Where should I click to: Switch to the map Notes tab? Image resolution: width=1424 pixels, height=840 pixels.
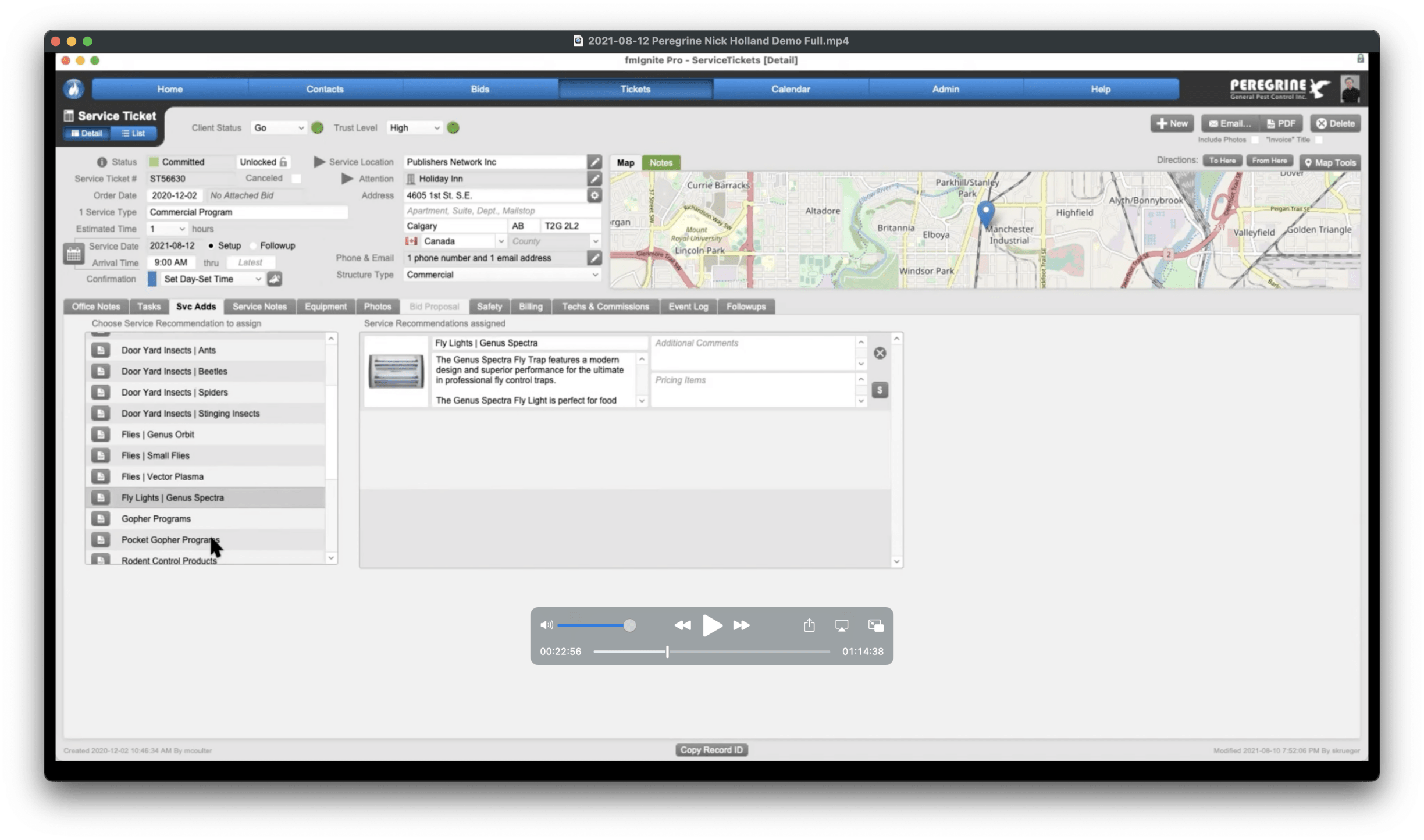tap(660, 162)
